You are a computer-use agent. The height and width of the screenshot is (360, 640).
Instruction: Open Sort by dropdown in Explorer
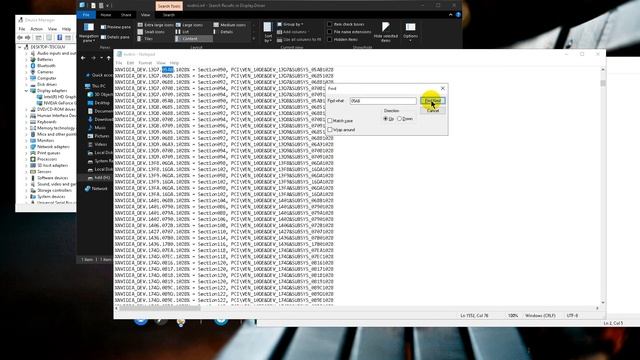267,32
